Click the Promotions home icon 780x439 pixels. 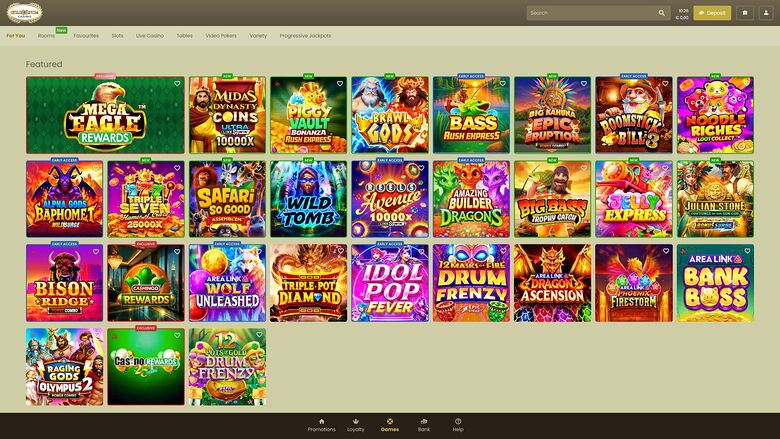(321, 421)
